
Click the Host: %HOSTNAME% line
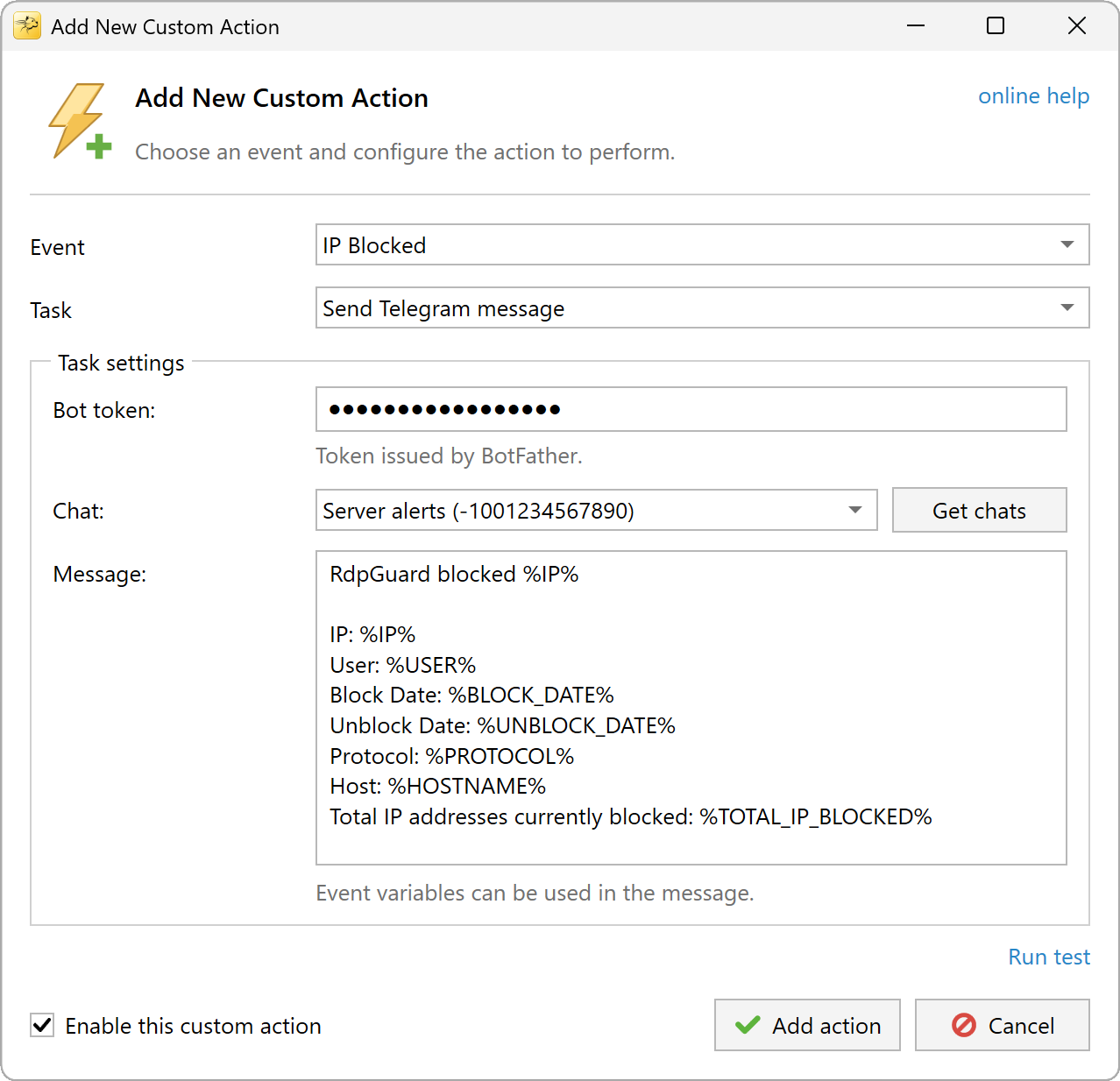(x=437, y=786)
